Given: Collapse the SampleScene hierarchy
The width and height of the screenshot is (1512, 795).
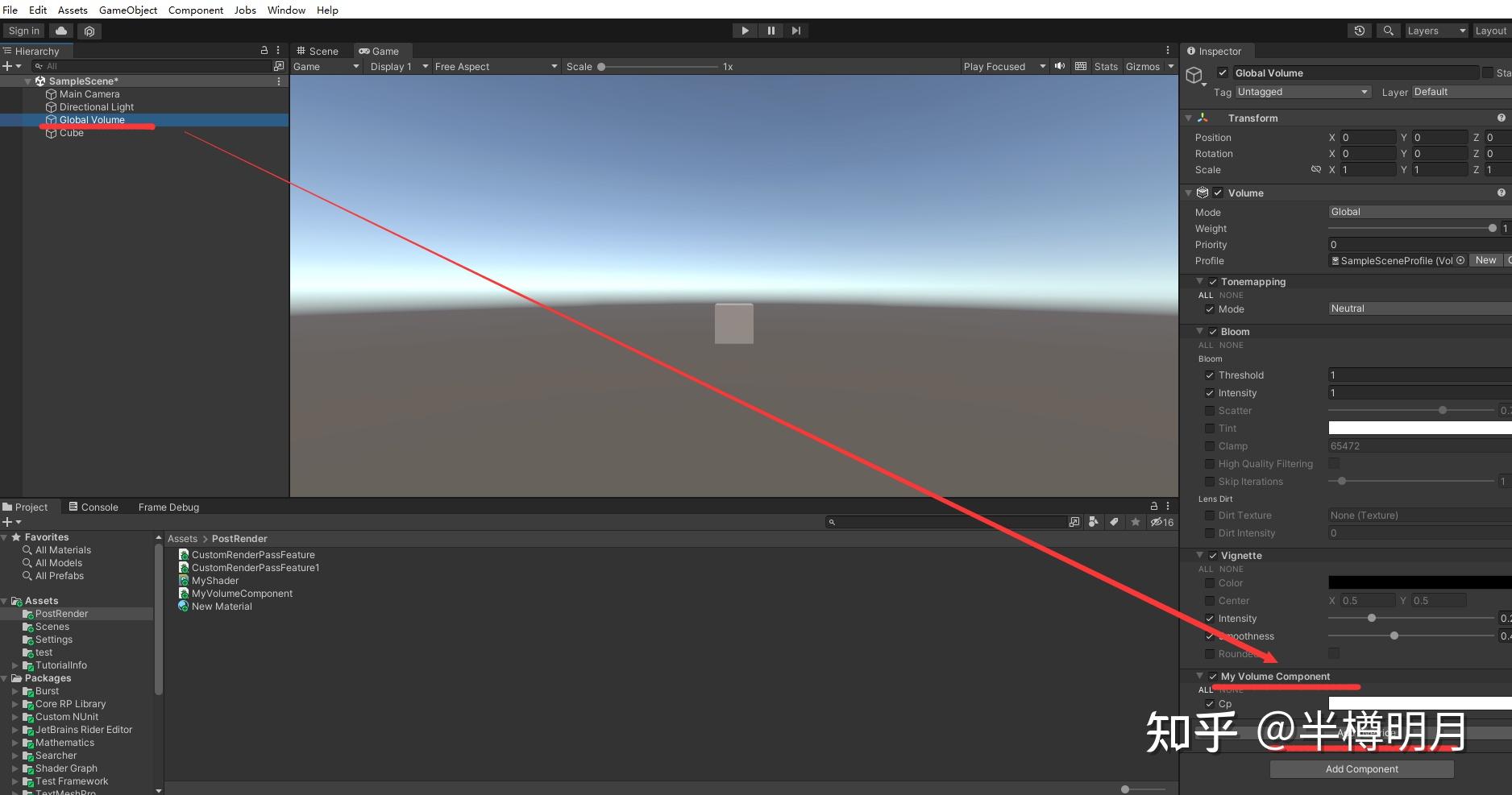Looking at the screenshot, I should coord(27,81).
